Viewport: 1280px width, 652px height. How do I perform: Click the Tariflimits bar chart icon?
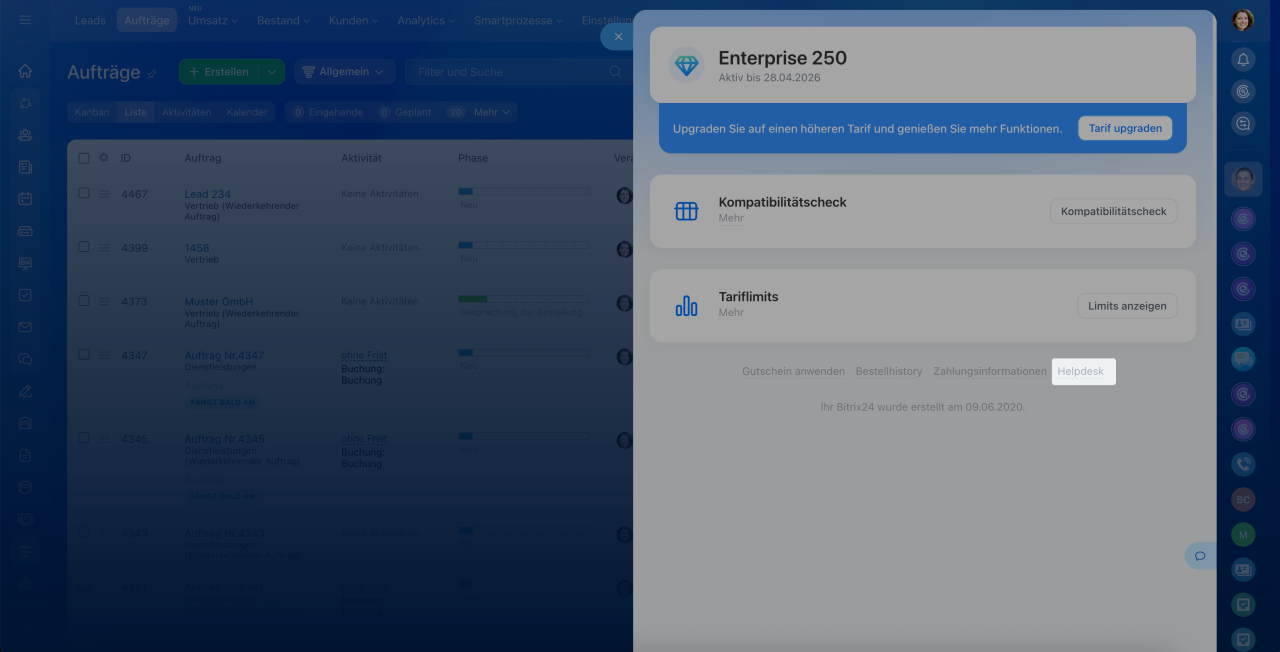tap(686, 305)
